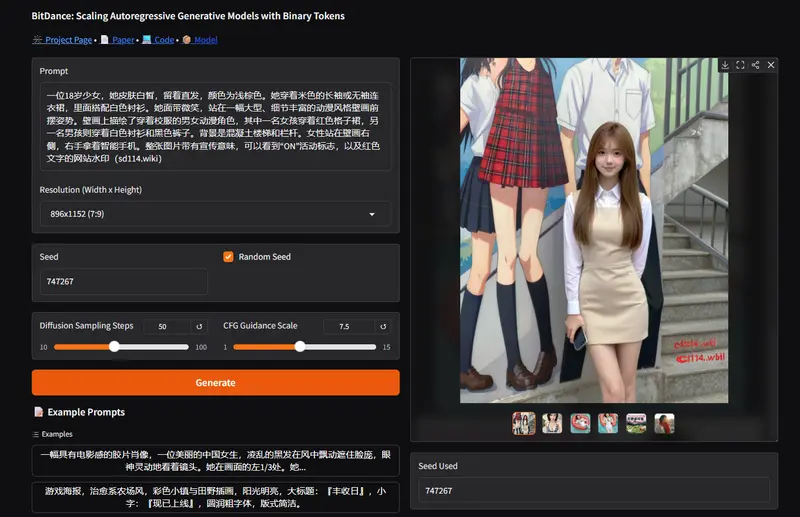Click the CFG Guidance Scale number box
800x517 pixels.
(349, 327)
